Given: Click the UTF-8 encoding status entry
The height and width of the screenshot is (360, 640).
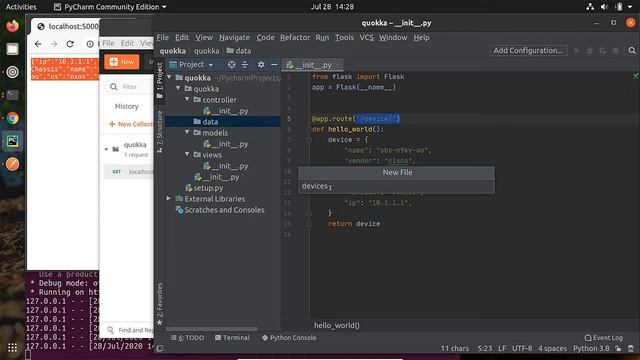Looking at the screenshot, I should [x=522, y=348].
